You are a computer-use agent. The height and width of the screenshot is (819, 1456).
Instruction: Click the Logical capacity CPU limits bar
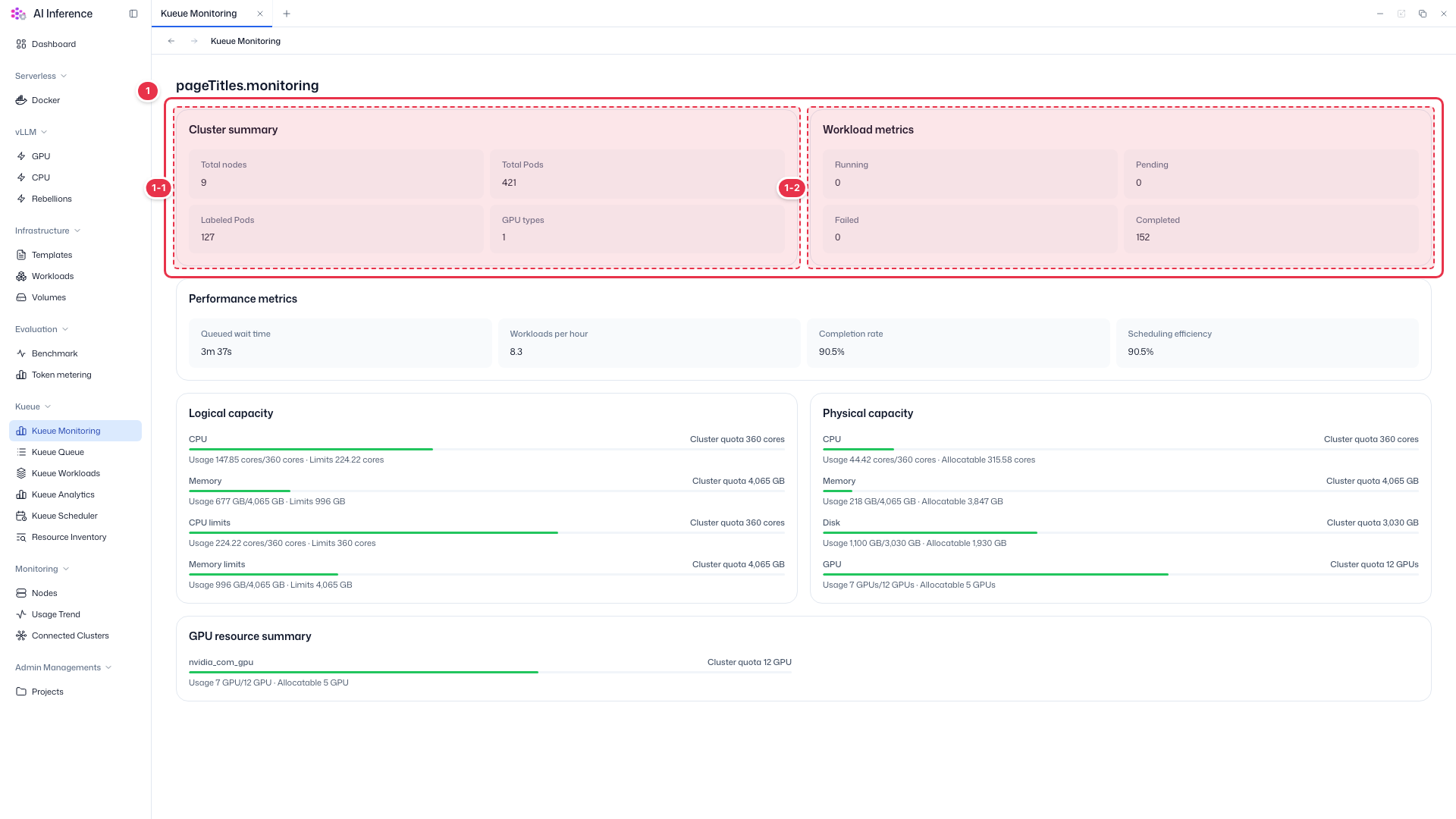click(487, 532)
